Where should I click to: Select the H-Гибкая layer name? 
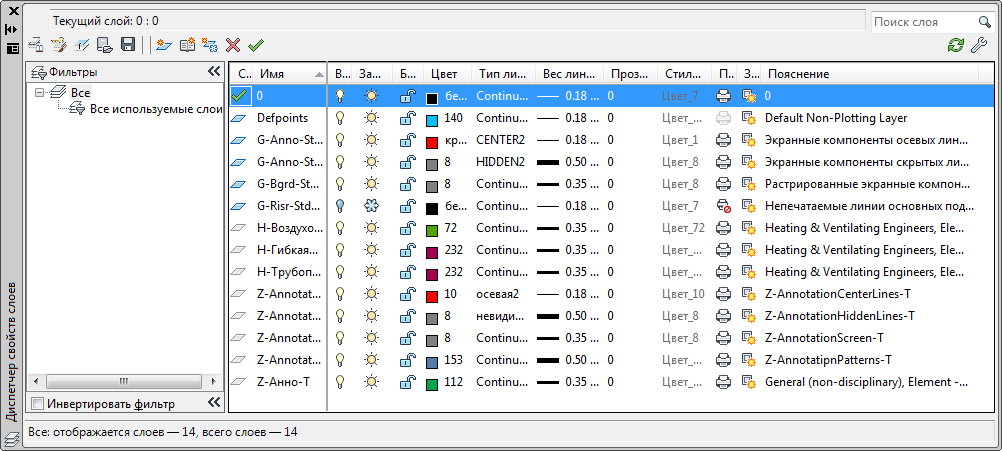[x=290, y=250]
